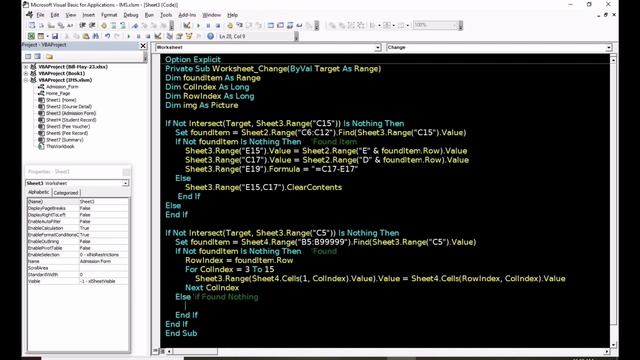The image size is (640, 360).
Task: Open the Worksheet object dropdown
Action: coord(378,48)
